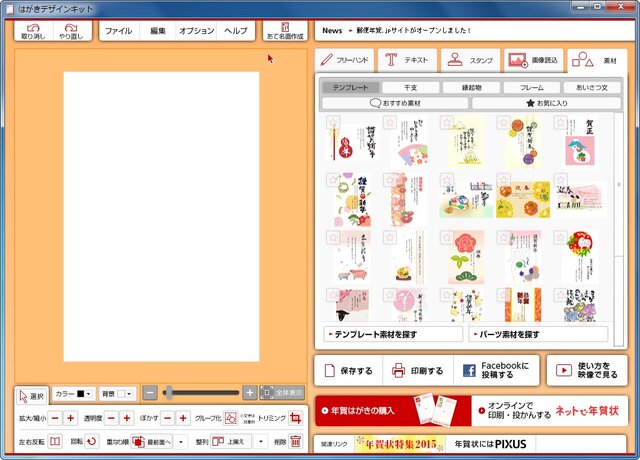Click the グループ化 group icon
Screen dimensions: 640x460
pos(231,418)
